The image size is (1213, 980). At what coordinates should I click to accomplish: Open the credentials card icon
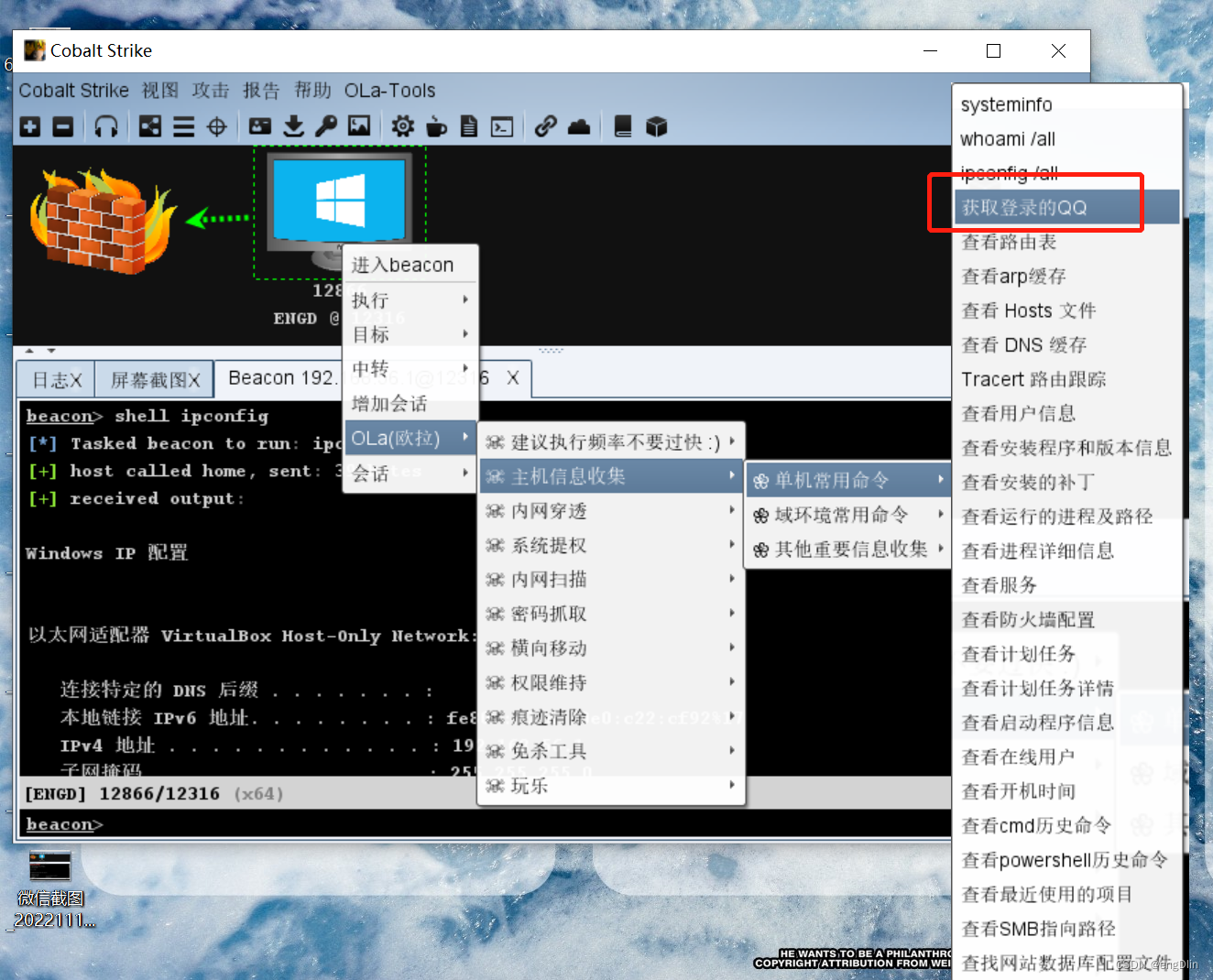pos(260,126)
